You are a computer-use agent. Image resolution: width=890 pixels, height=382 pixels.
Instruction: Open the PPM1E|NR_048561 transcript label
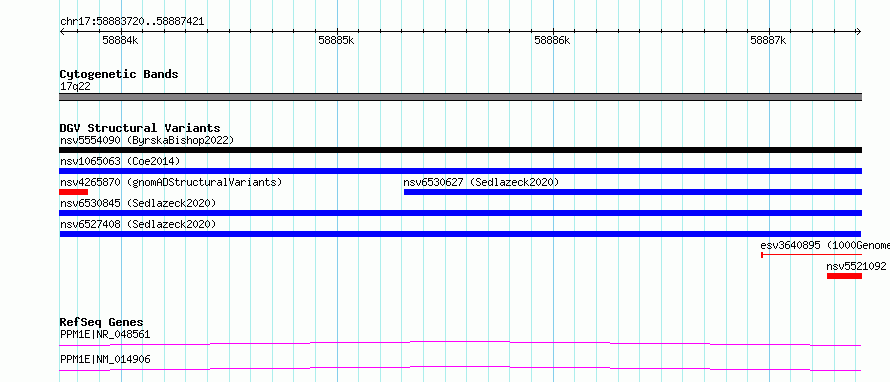pyautogui.click(x=105, y=334)
